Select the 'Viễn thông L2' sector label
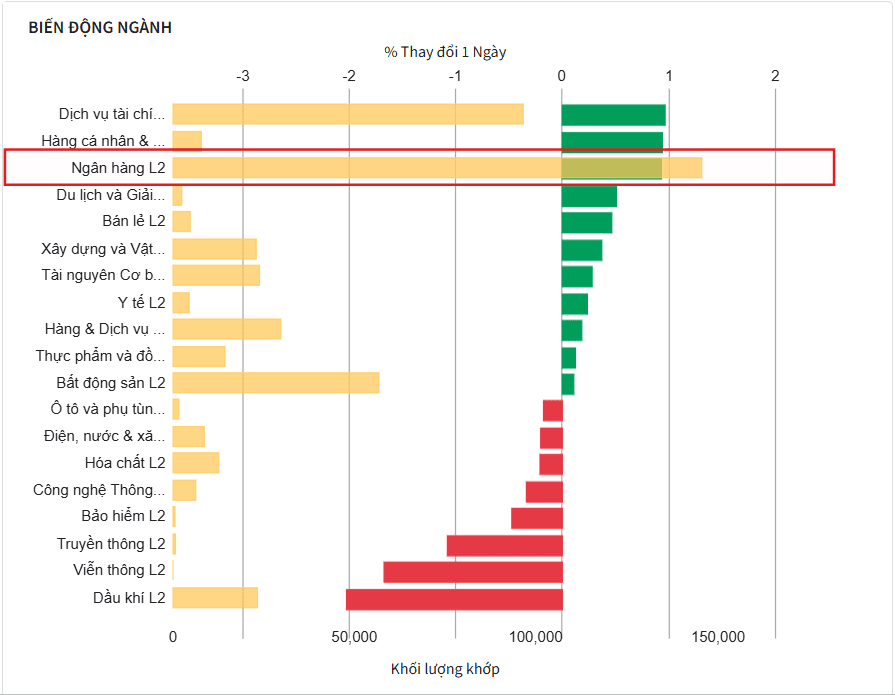Screen dimensions: 895x695 coord(119,570)
